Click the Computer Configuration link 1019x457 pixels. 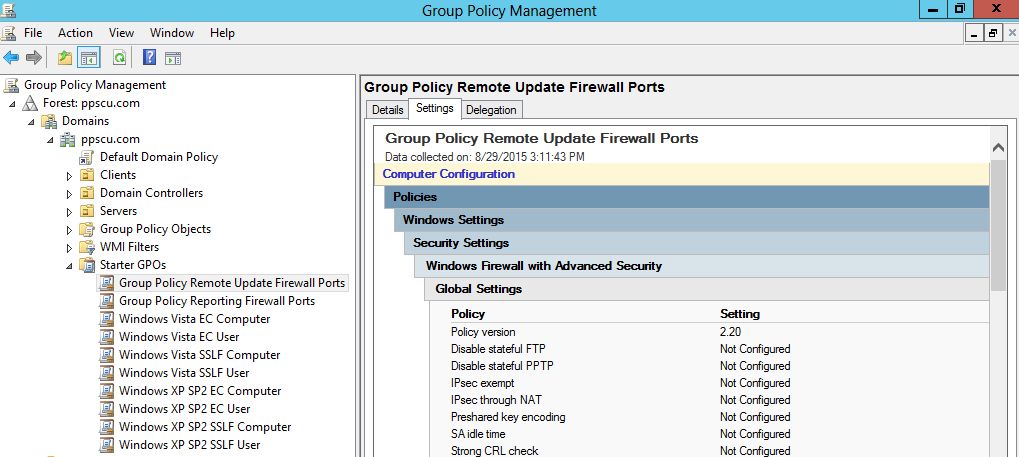coord(448,174)
